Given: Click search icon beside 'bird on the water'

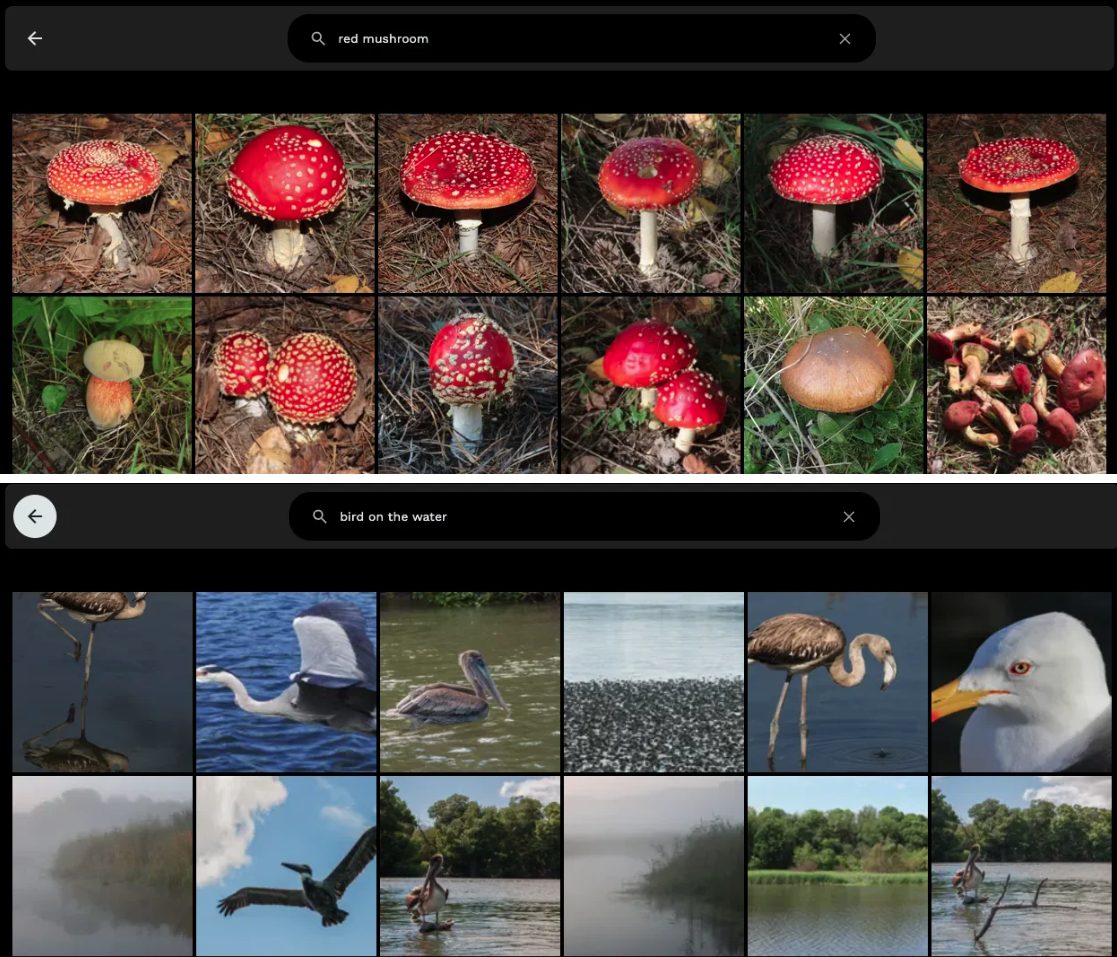Looking at the screenshot, I should click(x=319, y=517).
